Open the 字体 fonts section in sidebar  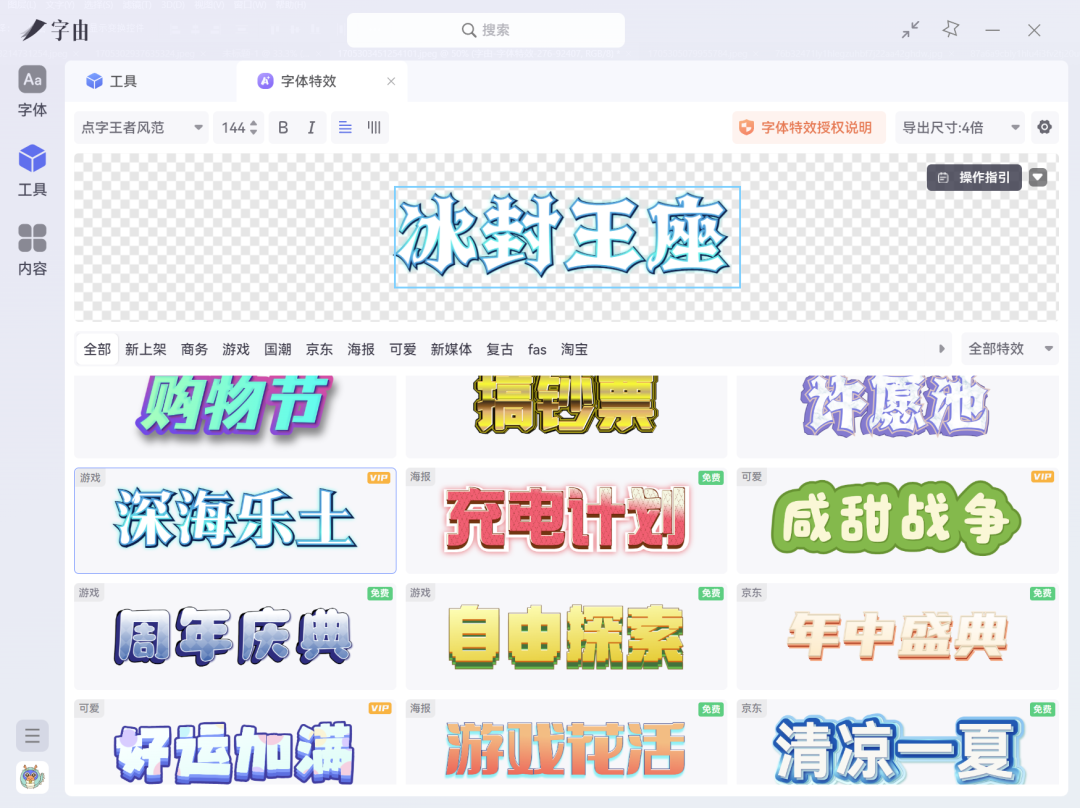[x=32, y=91]
